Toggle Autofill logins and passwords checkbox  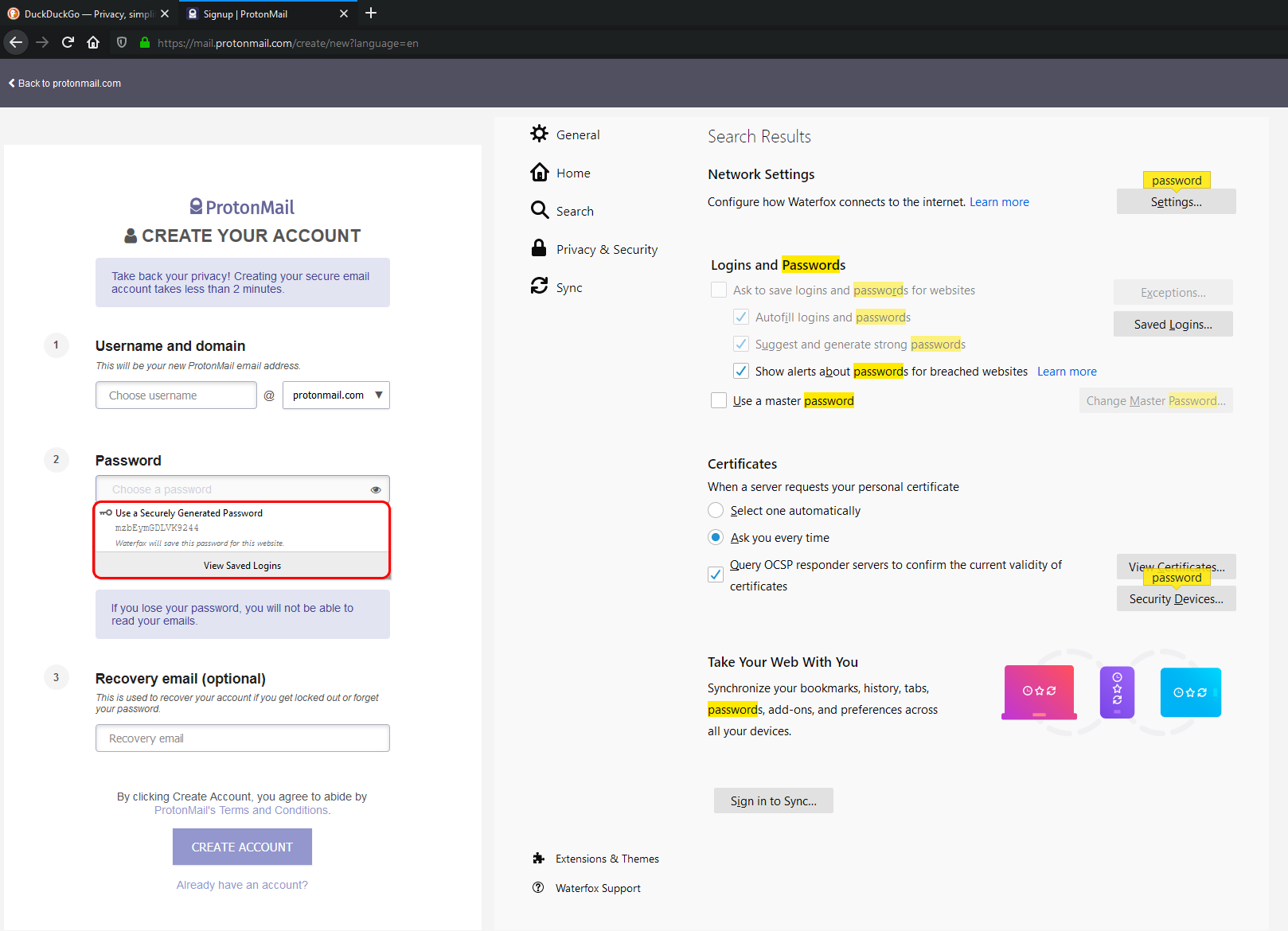(741, 317)
